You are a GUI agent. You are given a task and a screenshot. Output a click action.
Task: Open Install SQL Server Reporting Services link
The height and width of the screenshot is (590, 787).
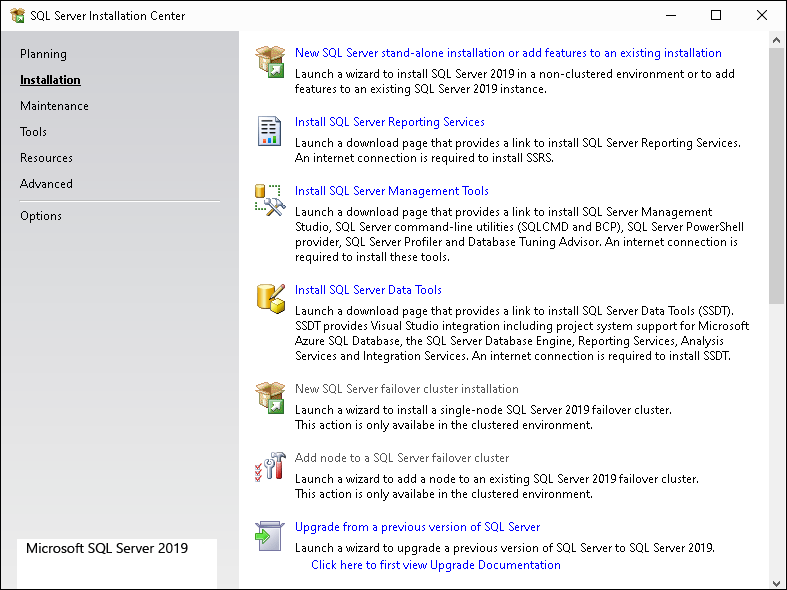389,122
